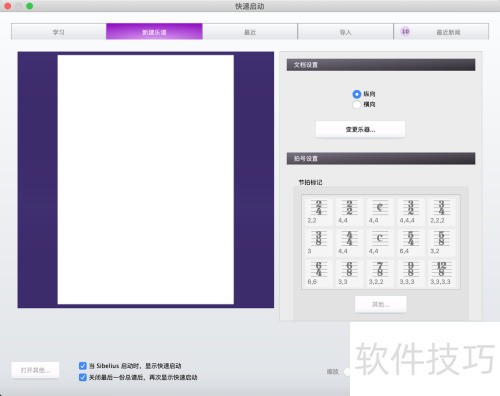The height and width of the screenshot is (396, 500).
Task: Open the Recent tab
Action: tap(250, 32)
